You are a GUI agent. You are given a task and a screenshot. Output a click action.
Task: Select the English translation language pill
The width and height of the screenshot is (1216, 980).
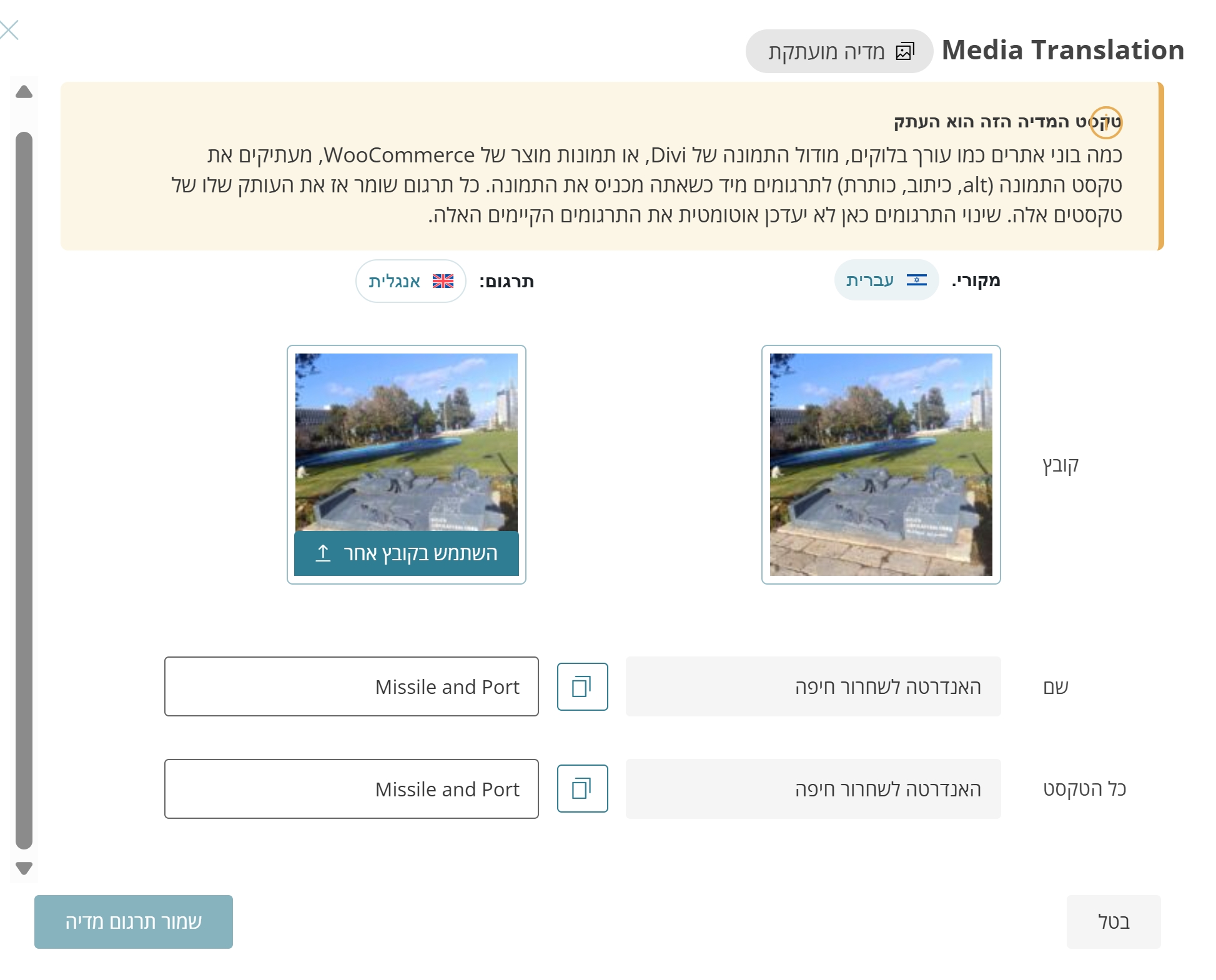pos(410,281)
